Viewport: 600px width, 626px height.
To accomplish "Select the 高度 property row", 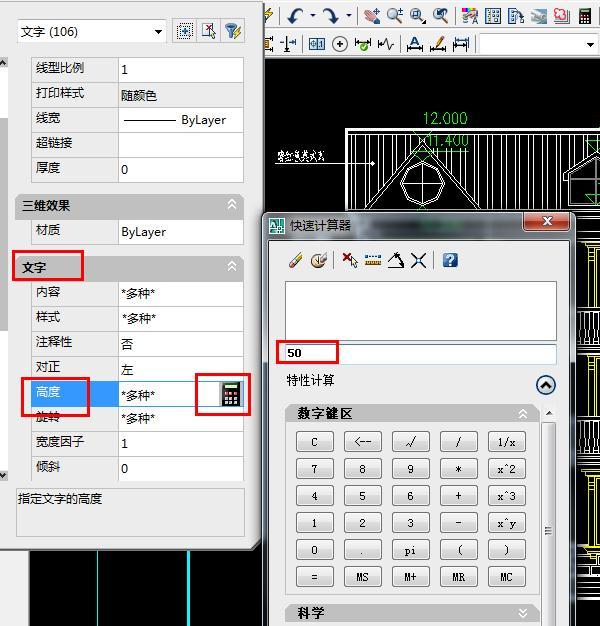I will pos(137,393).
